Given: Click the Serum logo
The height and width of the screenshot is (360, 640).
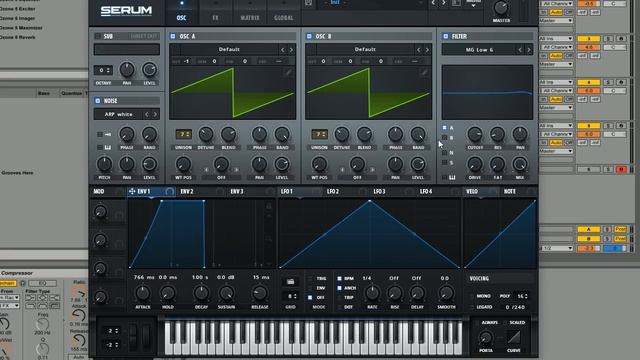Looking at the screenshot, I should click(126, 11).
